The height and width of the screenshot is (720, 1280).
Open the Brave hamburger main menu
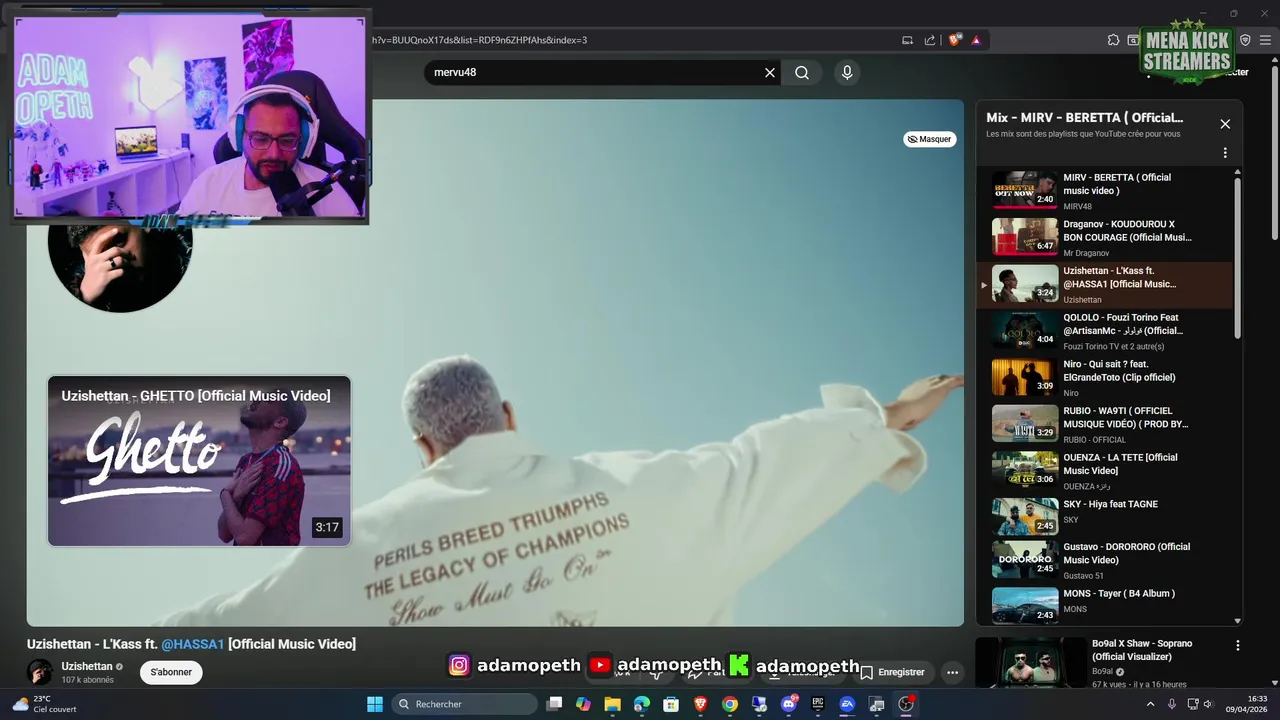coord(1266,40)
